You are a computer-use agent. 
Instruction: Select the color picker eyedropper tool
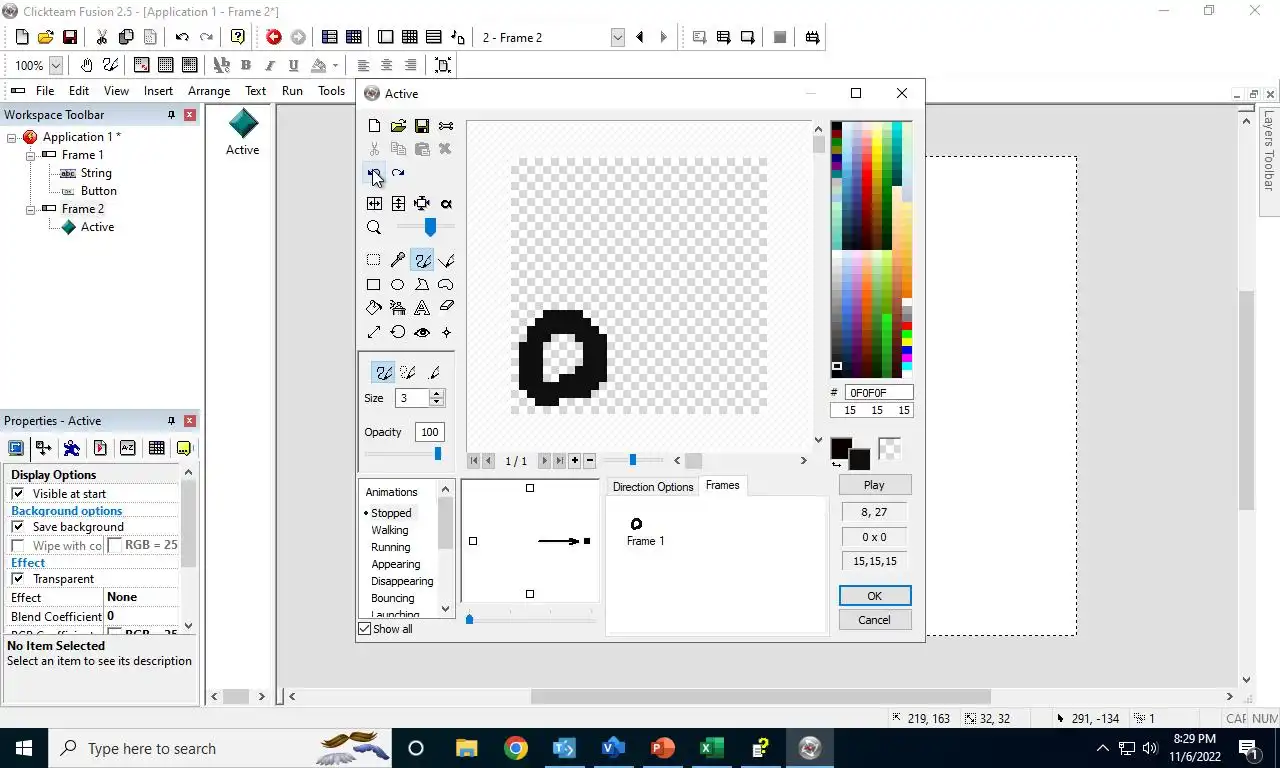click(x=398, y=260)
